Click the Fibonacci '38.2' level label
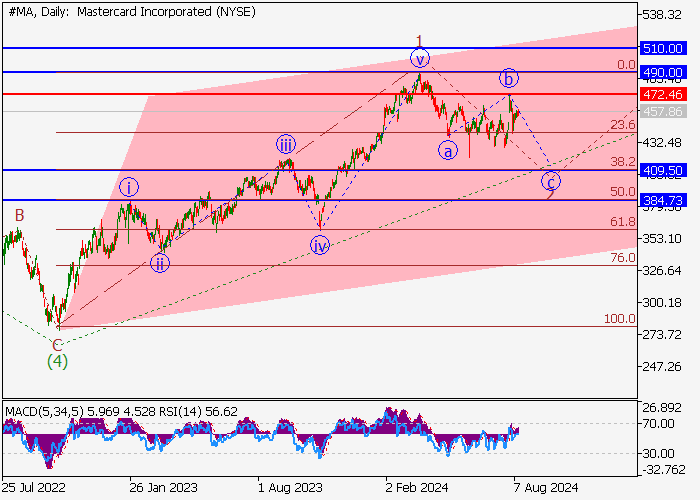 [623, 162]
